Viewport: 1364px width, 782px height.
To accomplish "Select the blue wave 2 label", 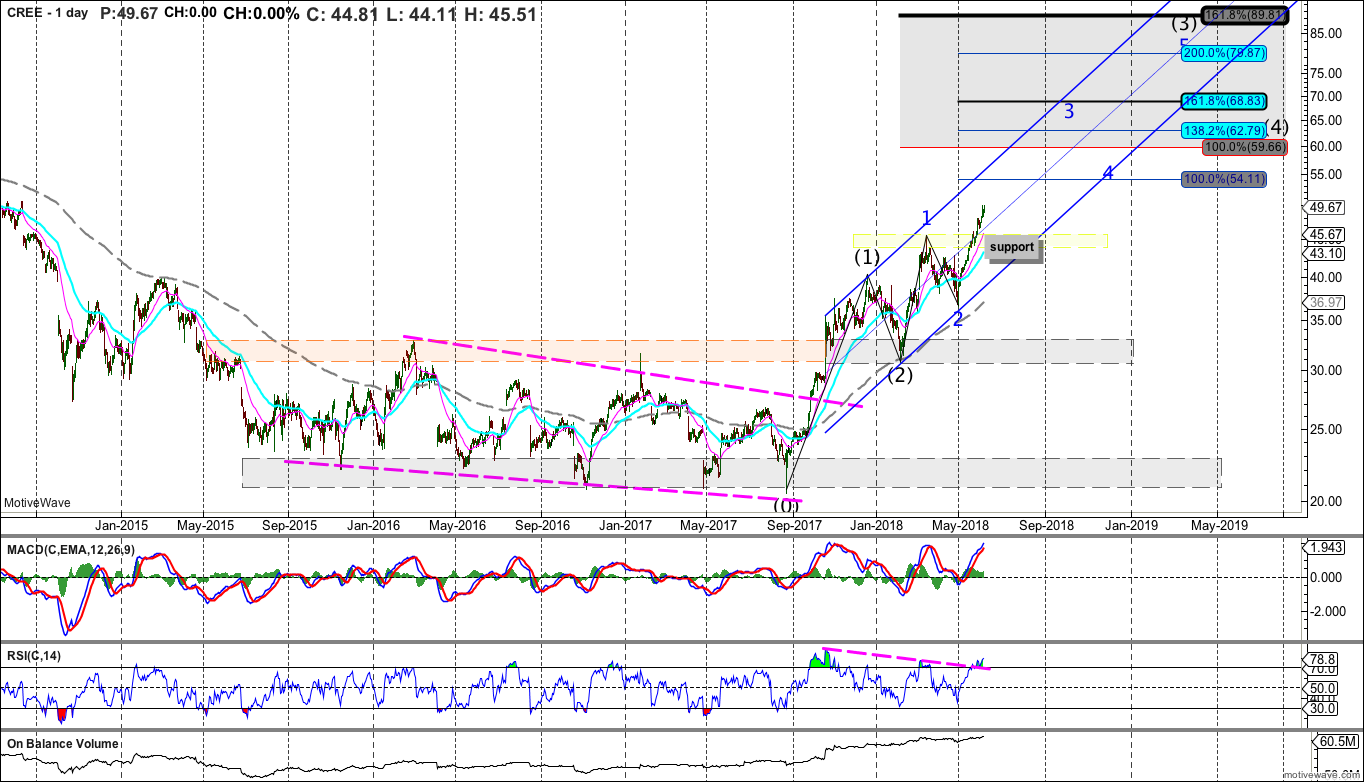I will [958, 319].
